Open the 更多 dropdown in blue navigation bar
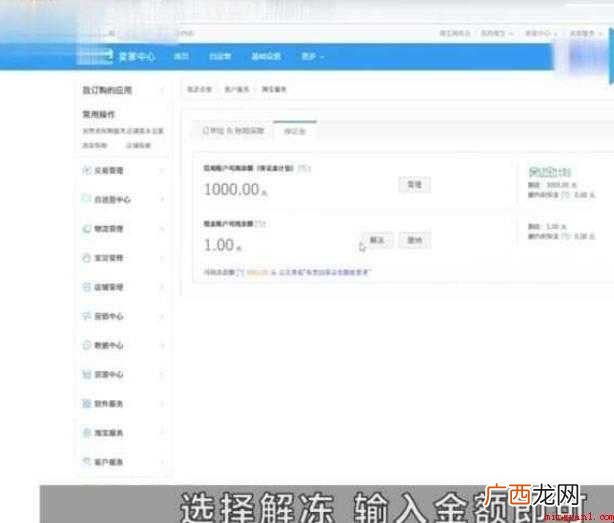Screen dimensions: 614x523 pos(312,56)
